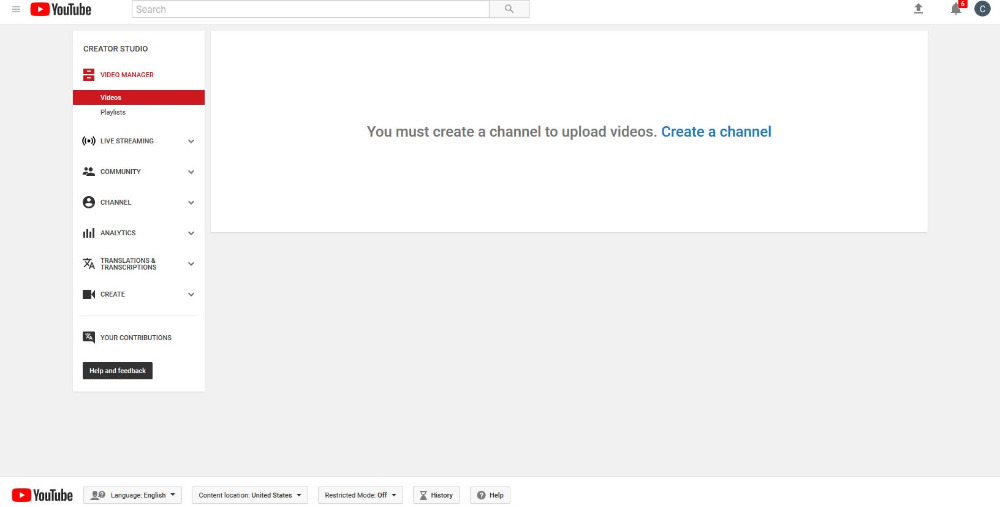This screenshot has height=507, width=1000.
Task: Click the Video Manager icon
Action: pos(89,75)
